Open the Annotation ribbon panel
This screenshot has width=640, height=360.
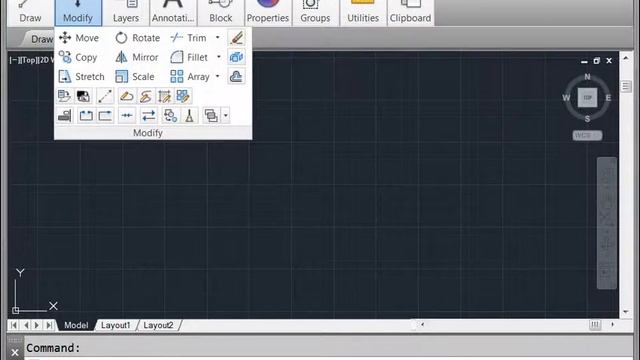(x=173, y=12)
